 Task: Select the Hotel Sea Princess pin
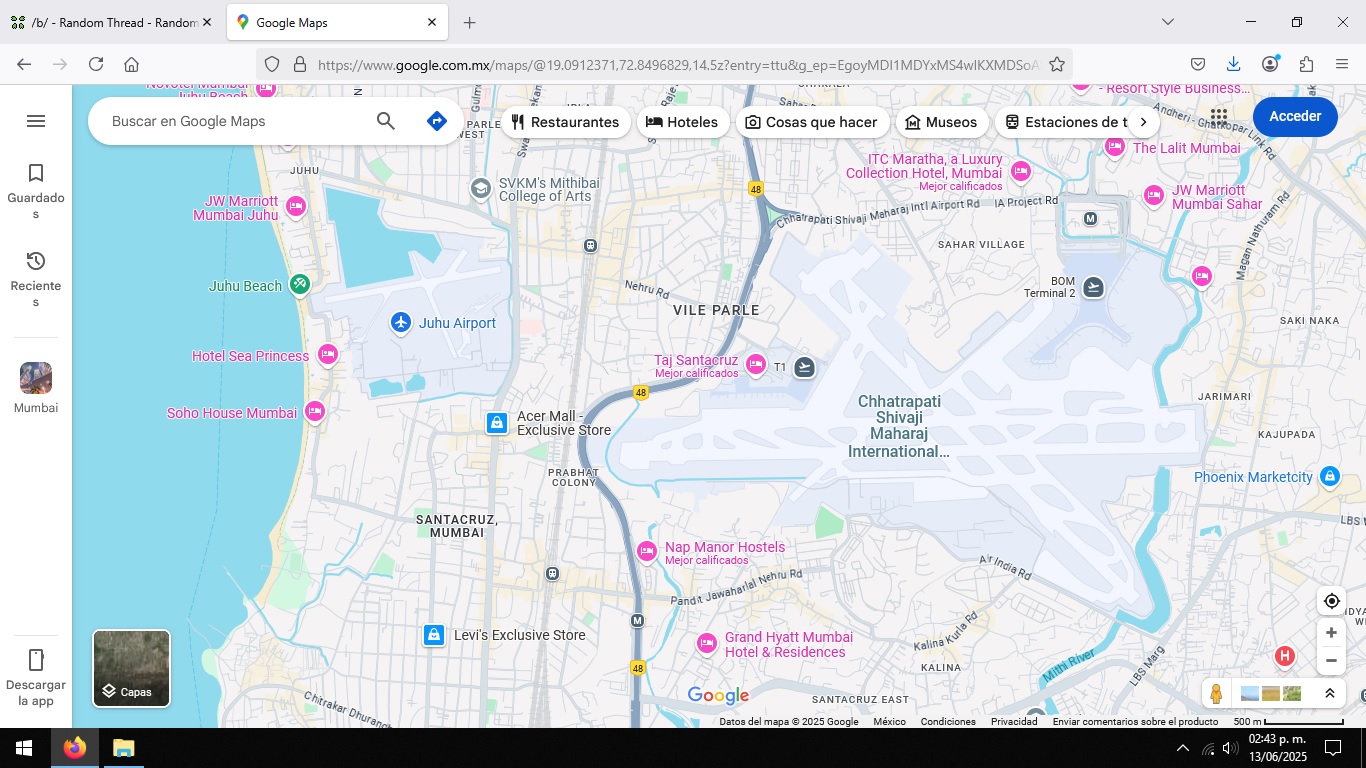pyautogui.click(x=327, y=355)
